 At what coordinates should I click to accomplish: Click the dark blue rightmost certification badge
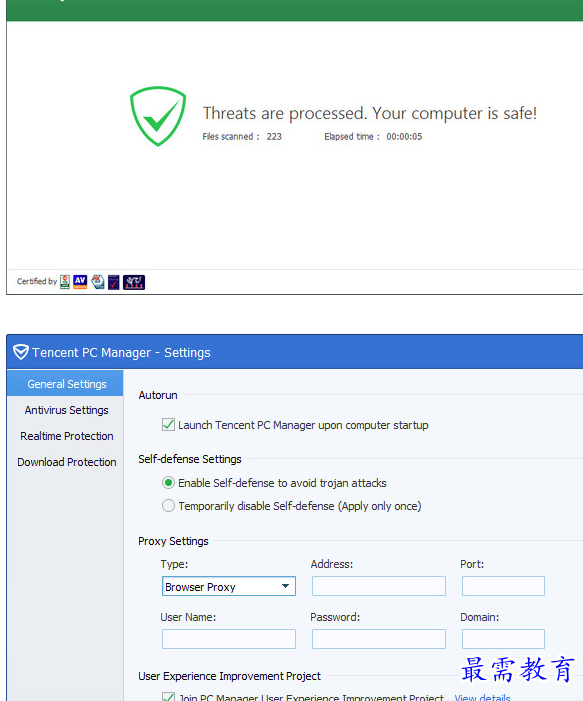click(x=134, y=282)
